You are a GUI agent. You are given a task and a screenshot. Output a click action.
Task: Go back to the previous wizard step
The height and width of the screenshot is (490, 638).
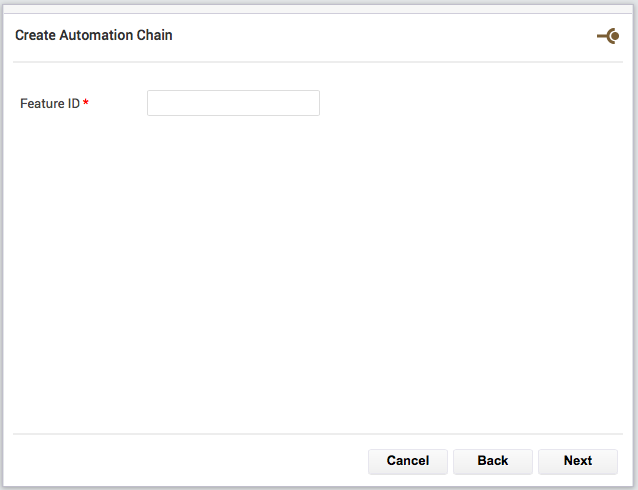493,461
